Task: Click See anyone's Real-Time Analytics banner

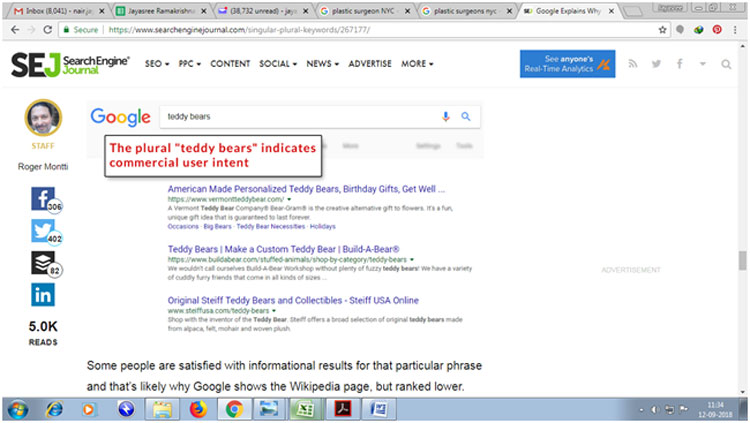Action: [567, 64]
